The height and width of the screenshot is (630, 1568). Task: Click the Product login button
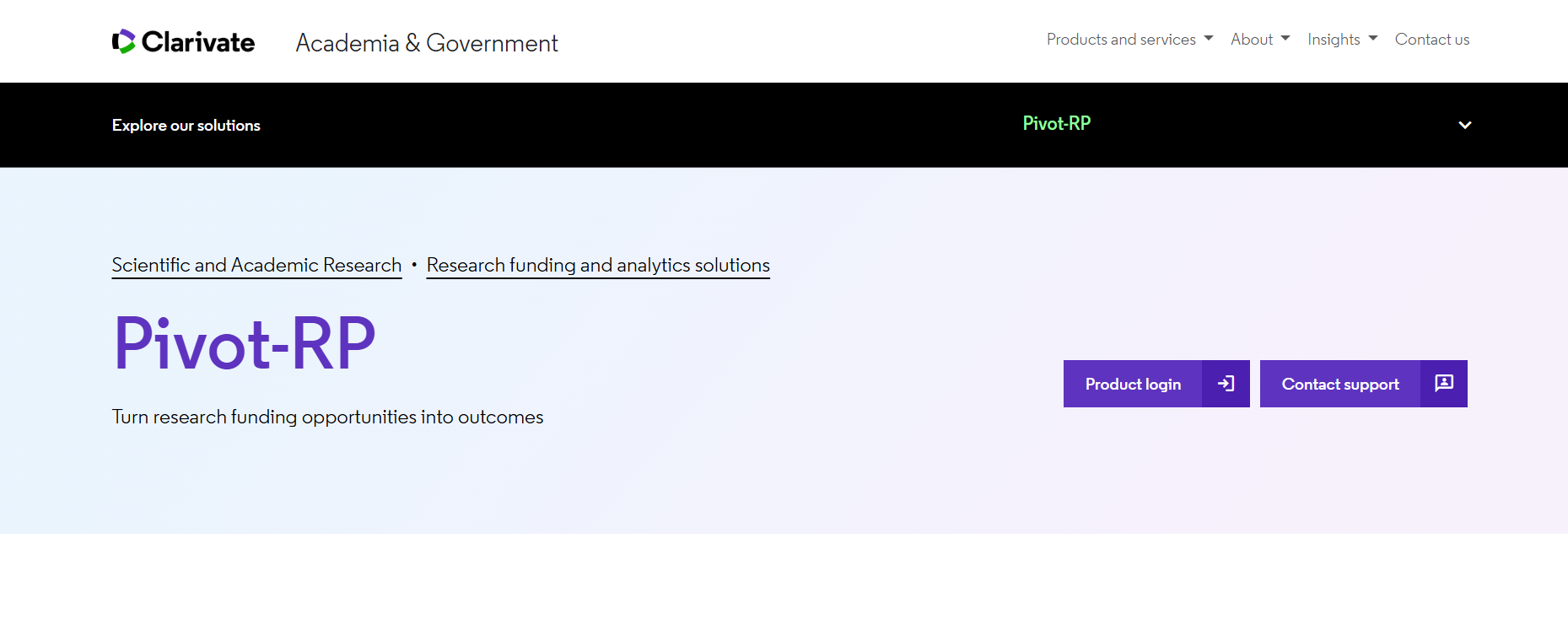pyautogui.click(x=1156, y=384)
